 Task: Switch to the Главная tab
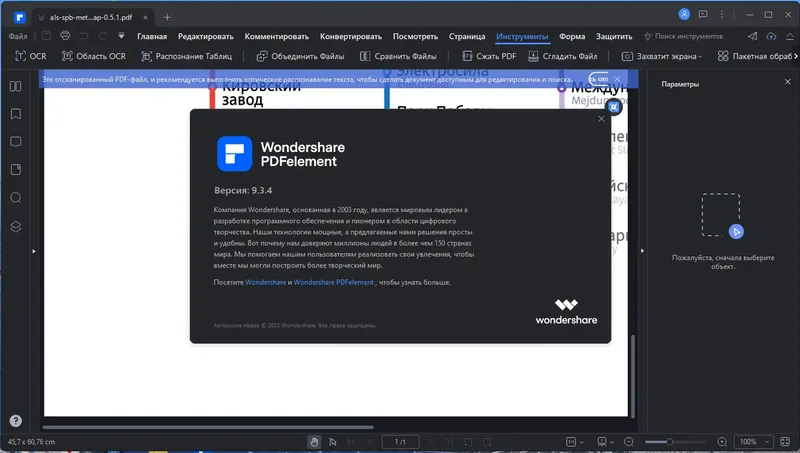(152, 36)
